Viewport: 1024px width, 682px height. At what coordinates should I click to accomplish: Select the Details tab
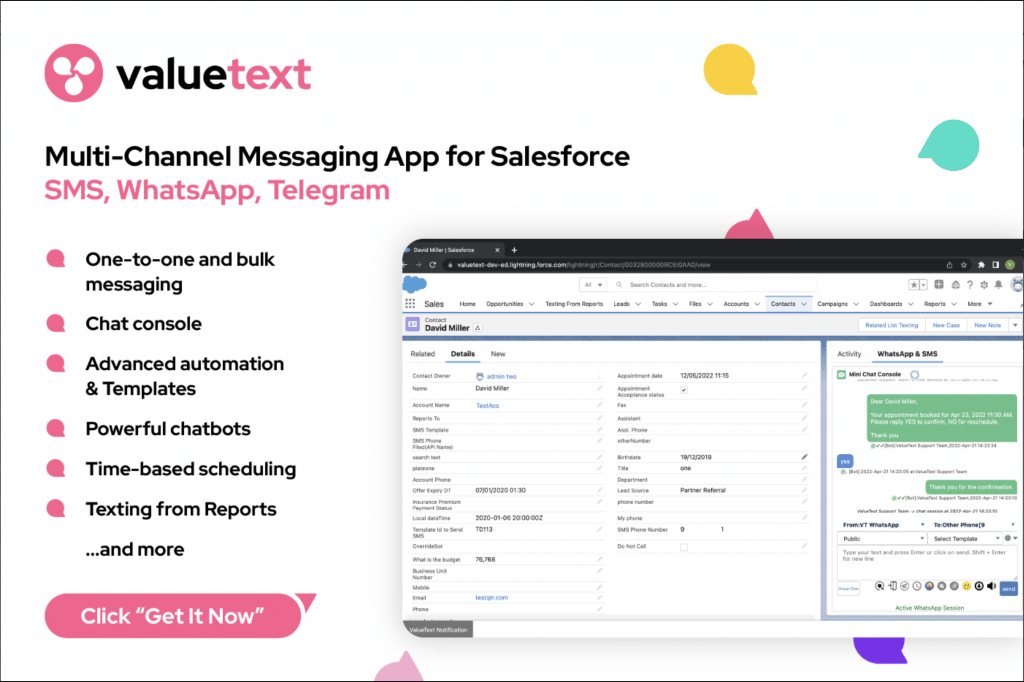click(x=462, y=354)
